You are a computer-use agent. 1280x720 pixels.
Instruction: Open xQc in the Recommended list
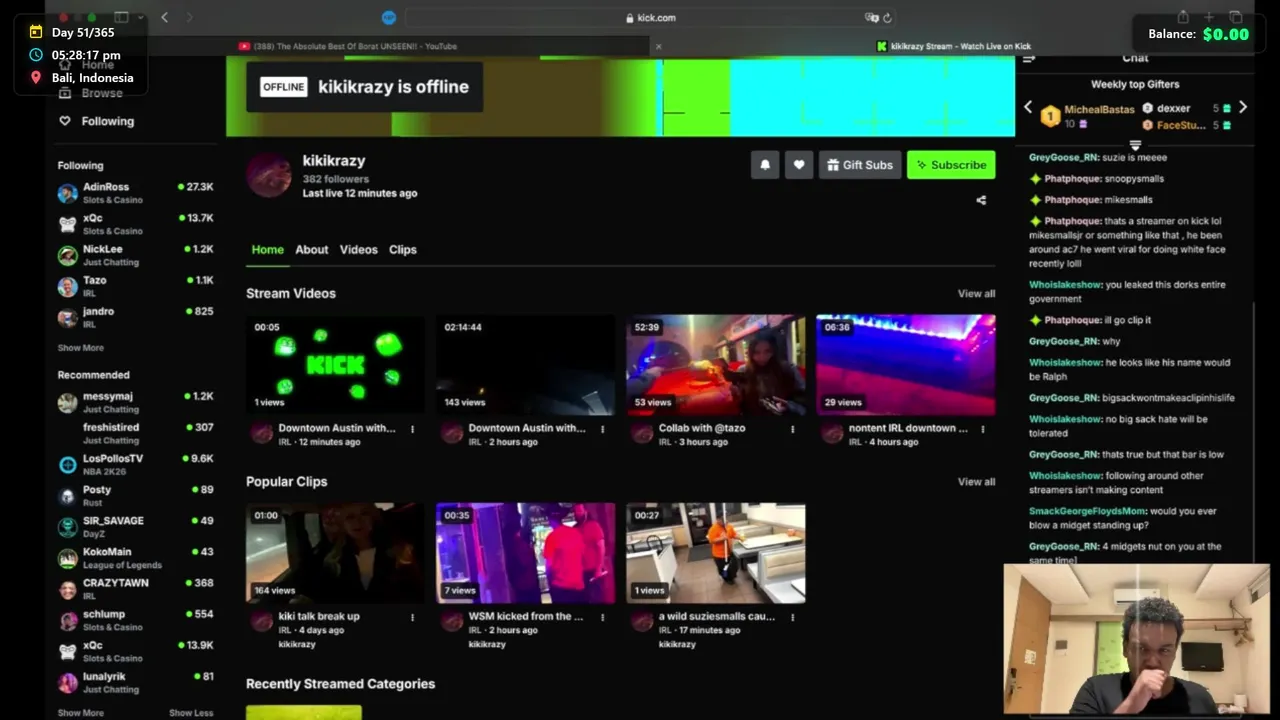[x=135, y=651]
